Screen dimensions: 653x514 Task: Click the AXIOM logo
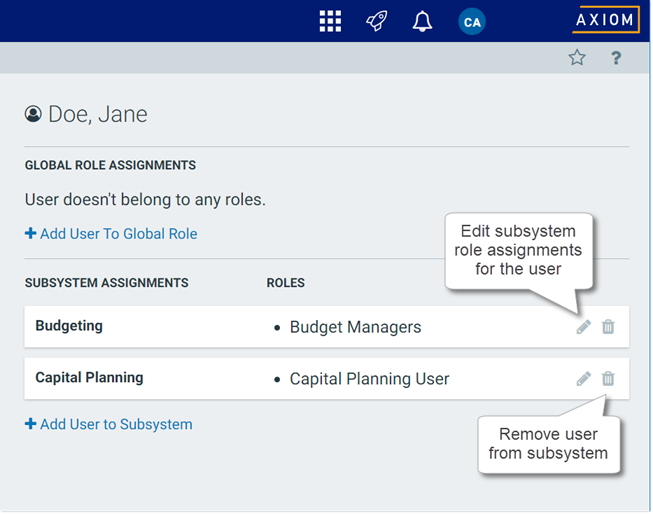coord(606,20)
